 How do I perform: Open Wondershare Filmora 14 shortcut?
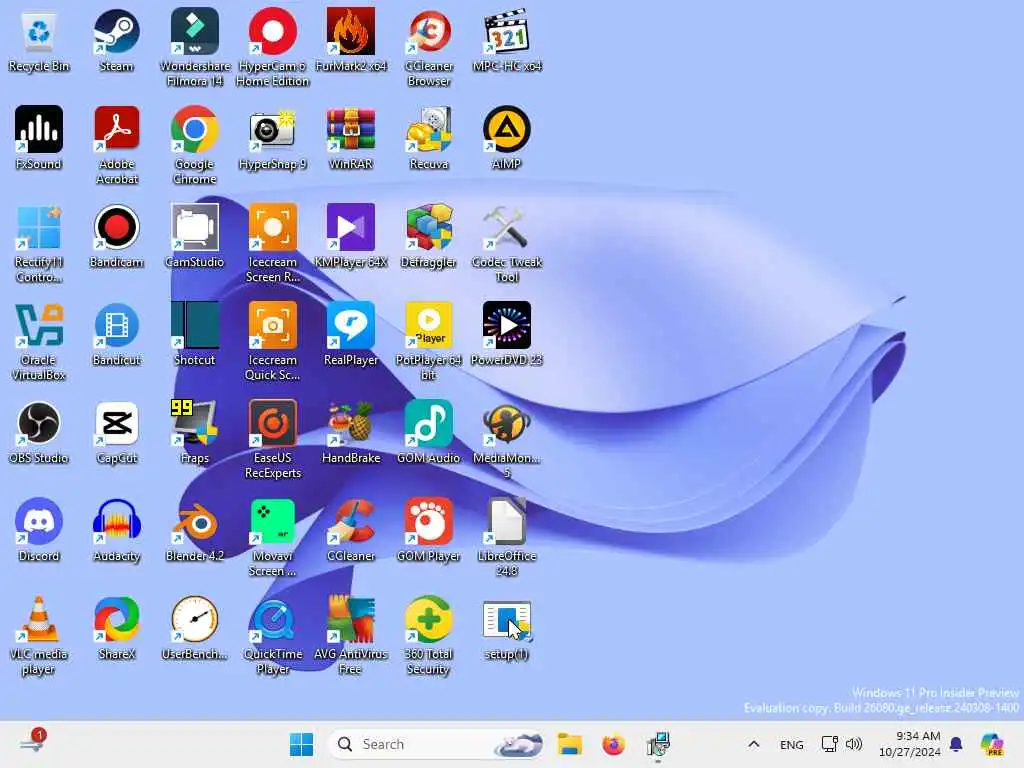(195, 48)
